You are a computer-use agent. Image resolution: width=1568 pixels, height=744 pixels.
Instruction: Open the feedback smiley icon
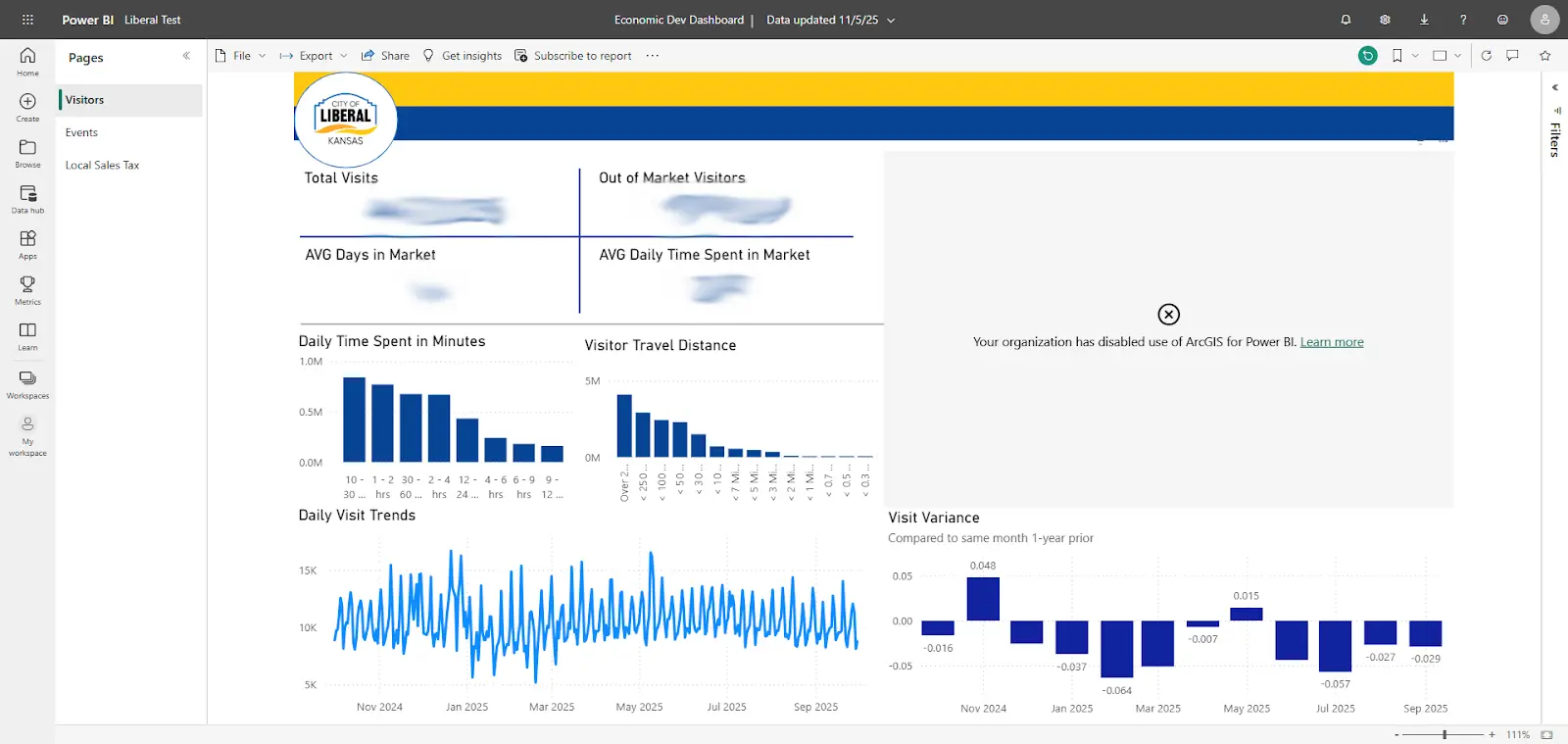pyautogui.click(x=1502, y=20)
